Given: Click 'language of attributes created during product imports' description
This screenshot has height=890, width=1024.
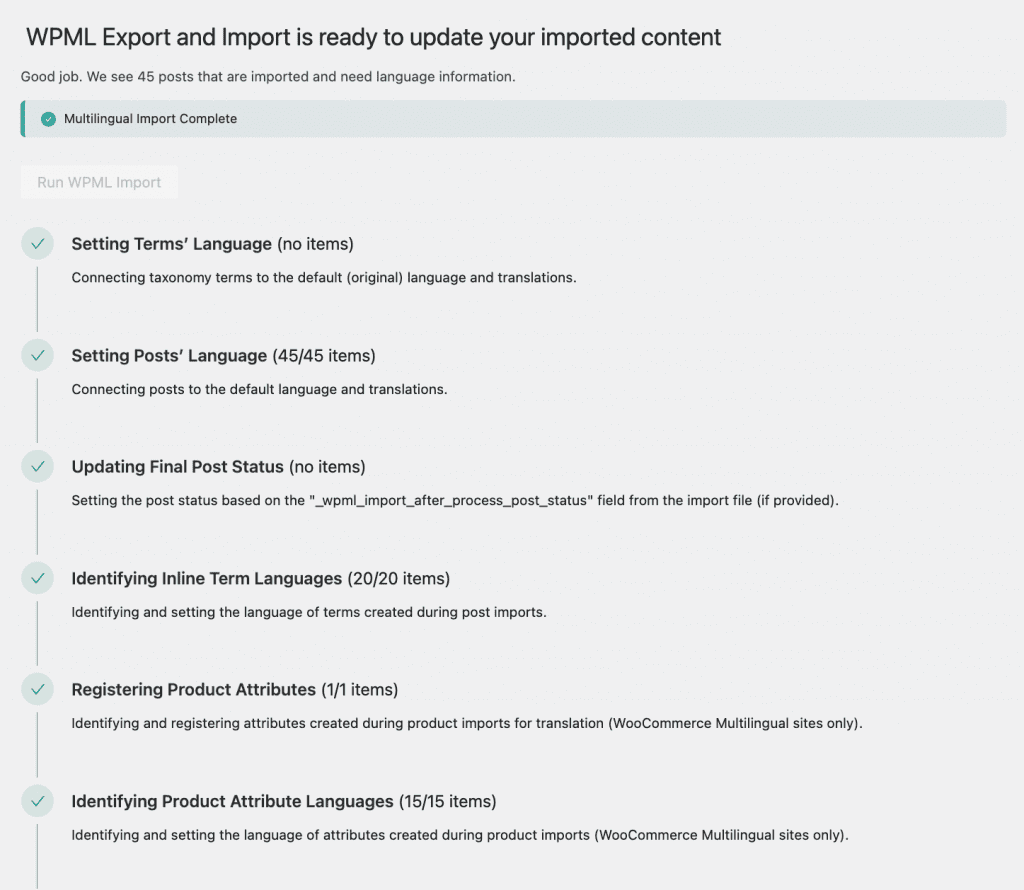Looking at the screenshot, I should click(x=460, y=835).
